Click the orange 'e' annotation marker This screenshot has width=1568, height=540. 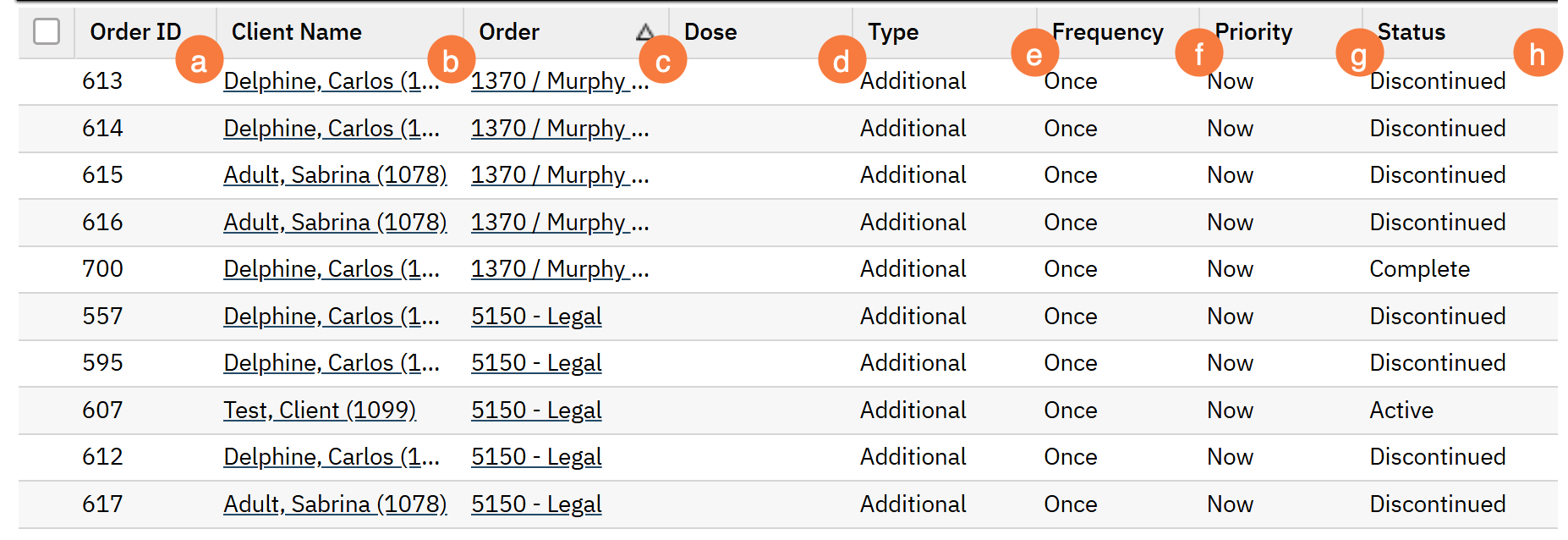click(1034, 53)
